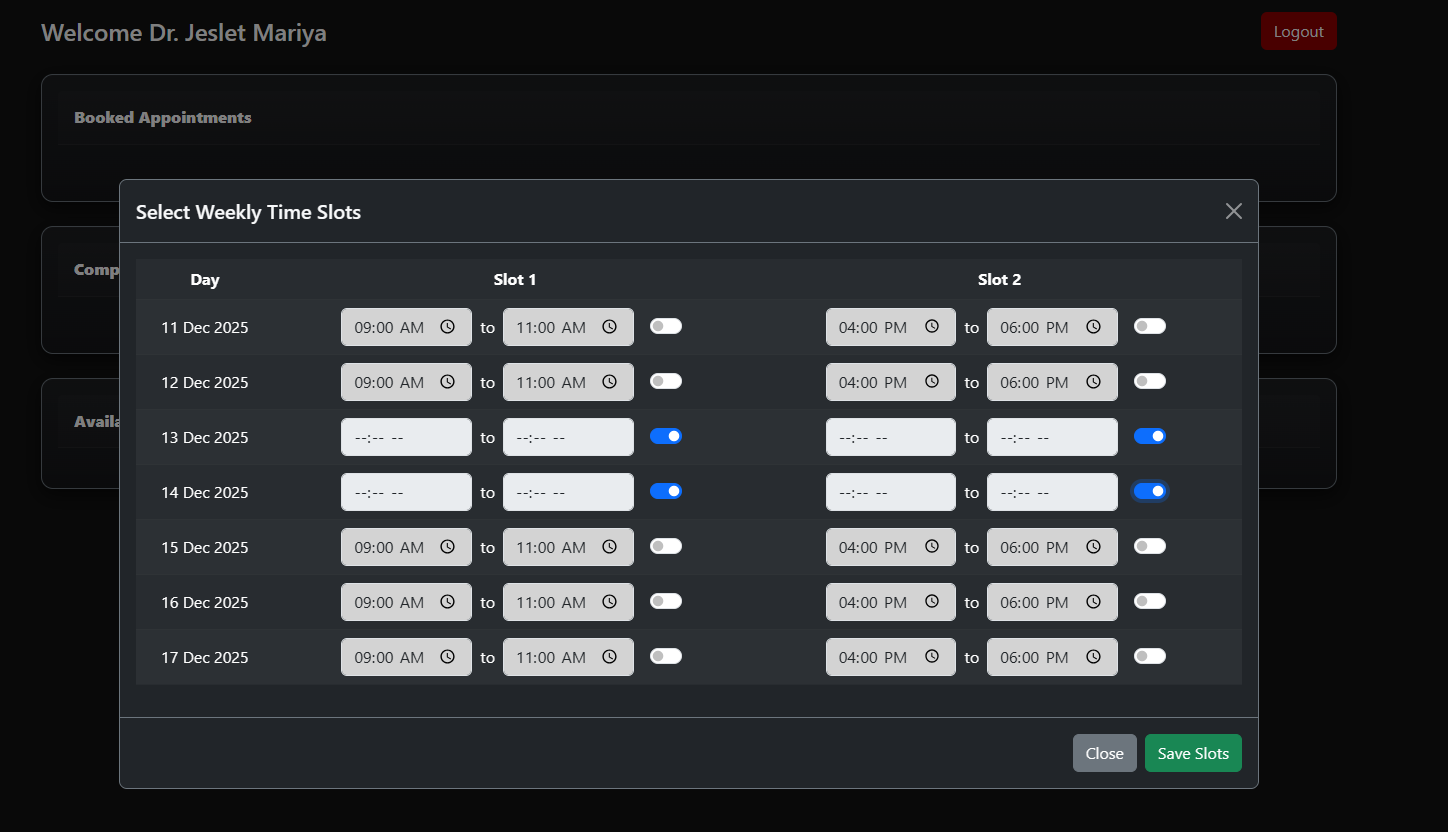This screenshot has height=832, width=1448.
Task: Save the weekly slots with Save Slots
Action: [1193, 753]
